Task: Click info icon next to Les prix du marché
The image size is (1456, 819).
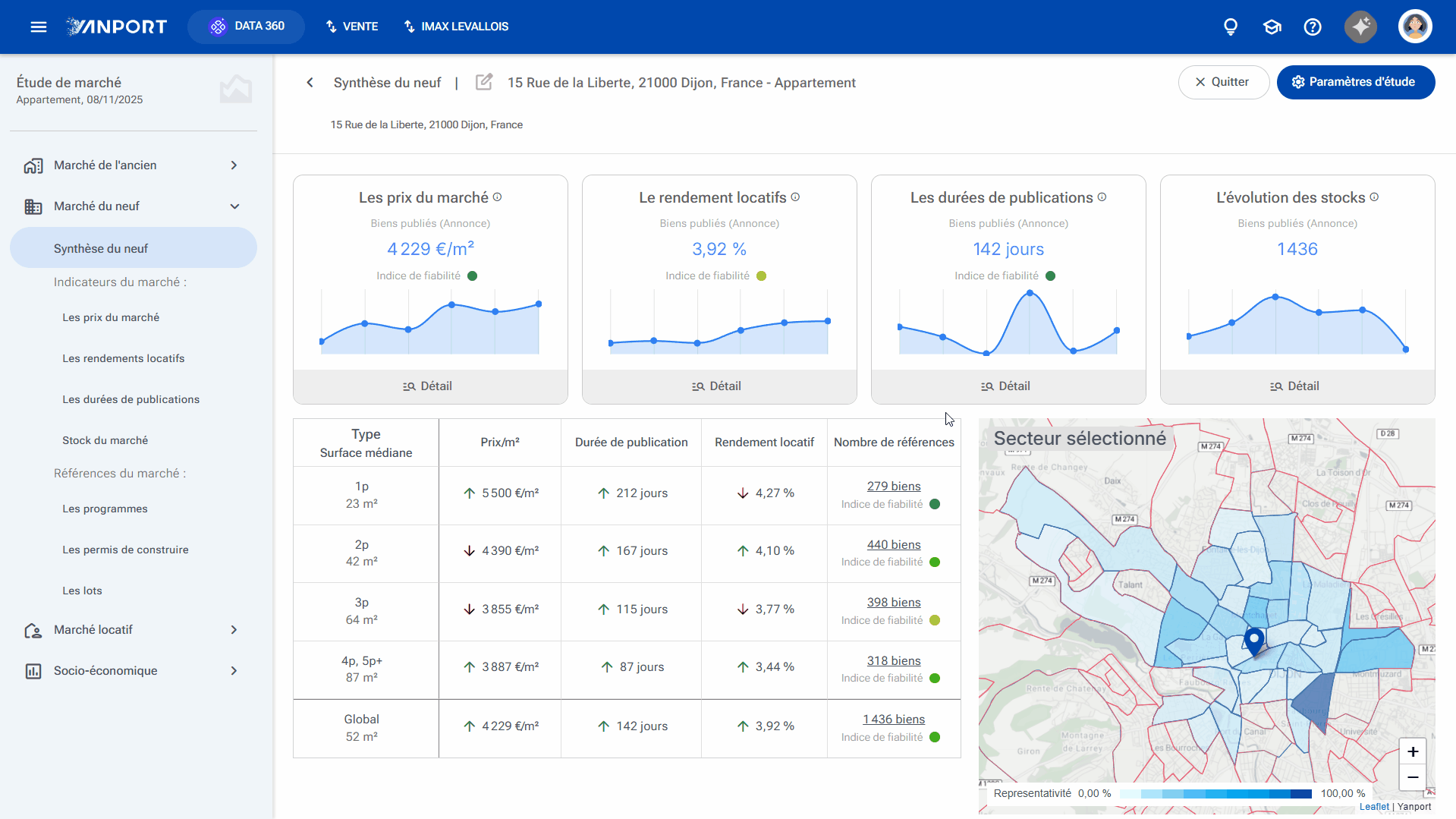Action: click(x=498, y=197)
